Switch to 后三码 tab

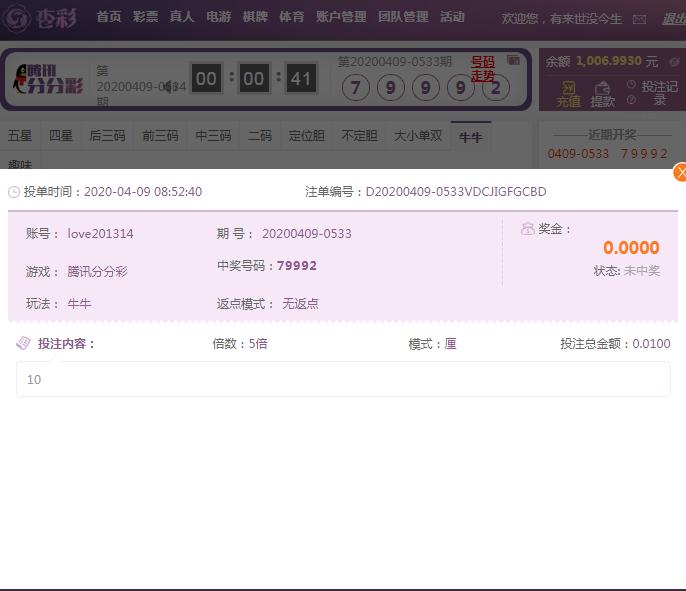tap(107, 136)
